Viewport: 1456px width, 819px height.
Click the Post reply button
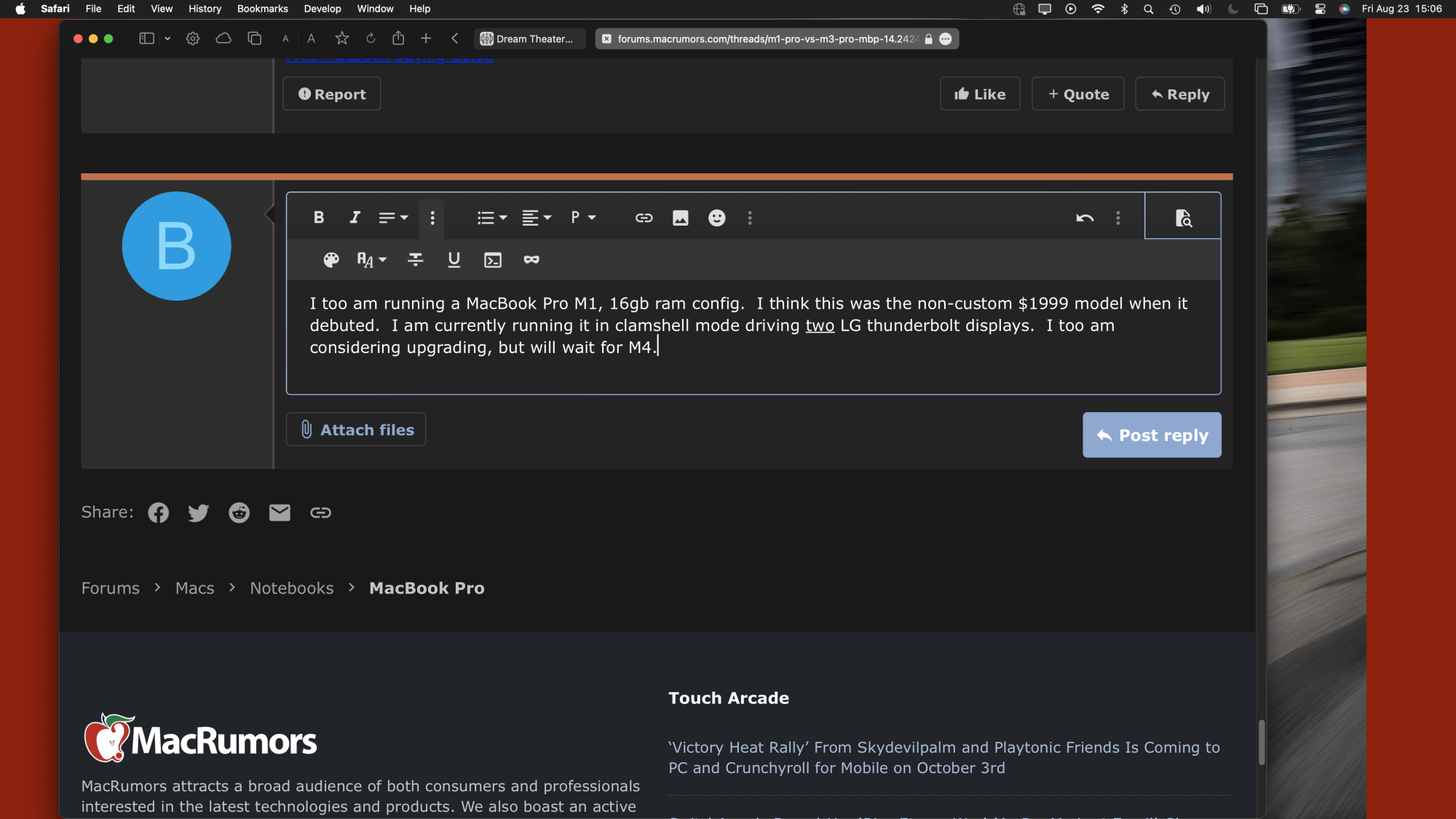tap(1152, 435)
